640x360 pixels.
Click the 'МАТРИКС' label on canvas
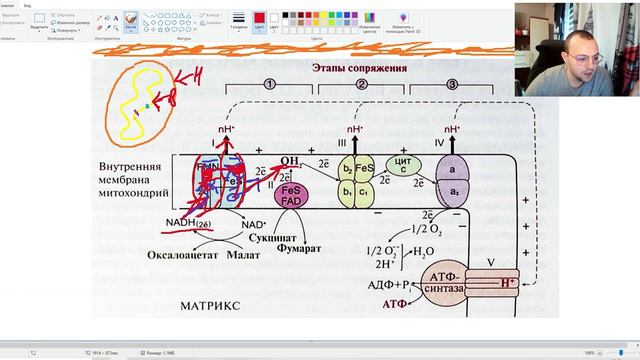pos(210,306)
